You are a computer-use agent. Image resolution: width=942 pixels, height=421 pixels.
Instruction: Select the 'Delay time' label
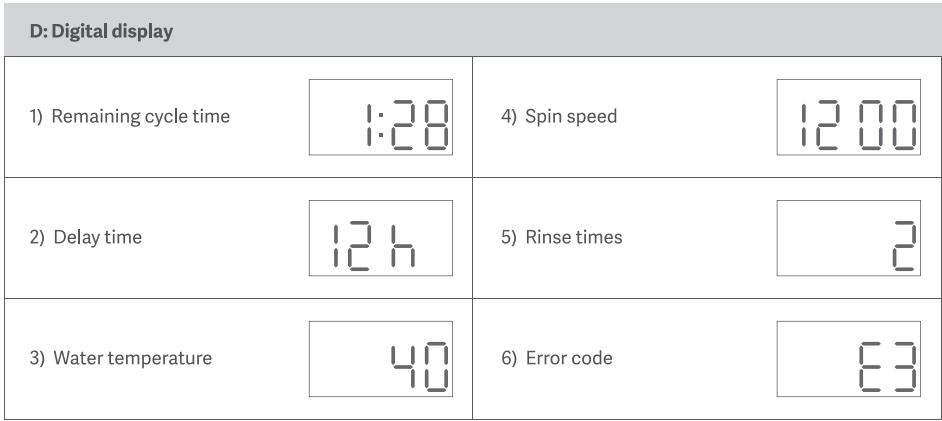point(98,237)
